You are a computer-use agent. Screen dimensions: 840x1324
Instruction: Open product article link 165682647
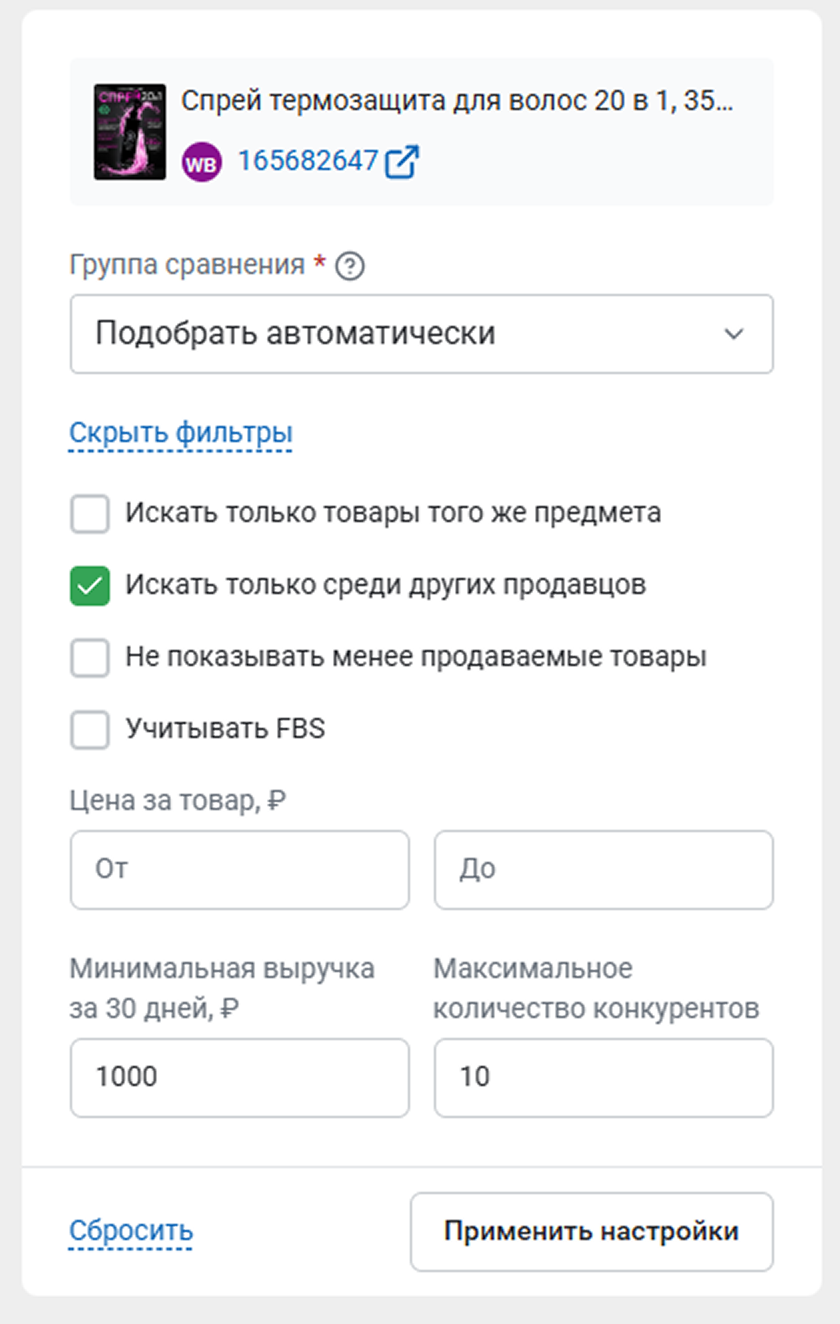pyautogui.click(x=308, y=161)
